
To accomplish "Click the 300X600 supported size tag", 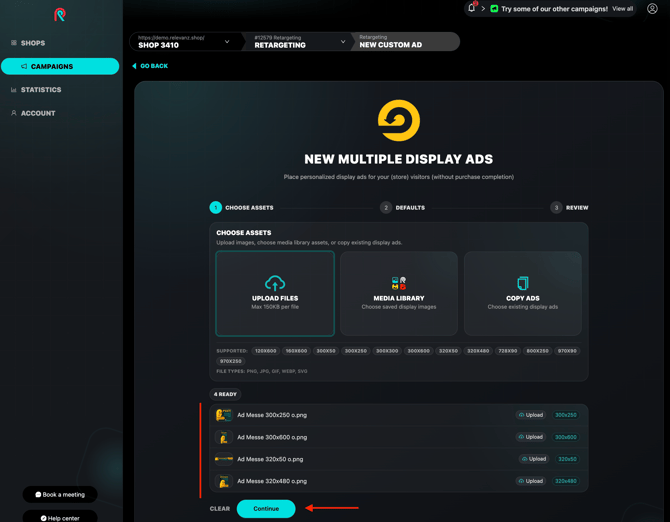I will coord(418,351).
